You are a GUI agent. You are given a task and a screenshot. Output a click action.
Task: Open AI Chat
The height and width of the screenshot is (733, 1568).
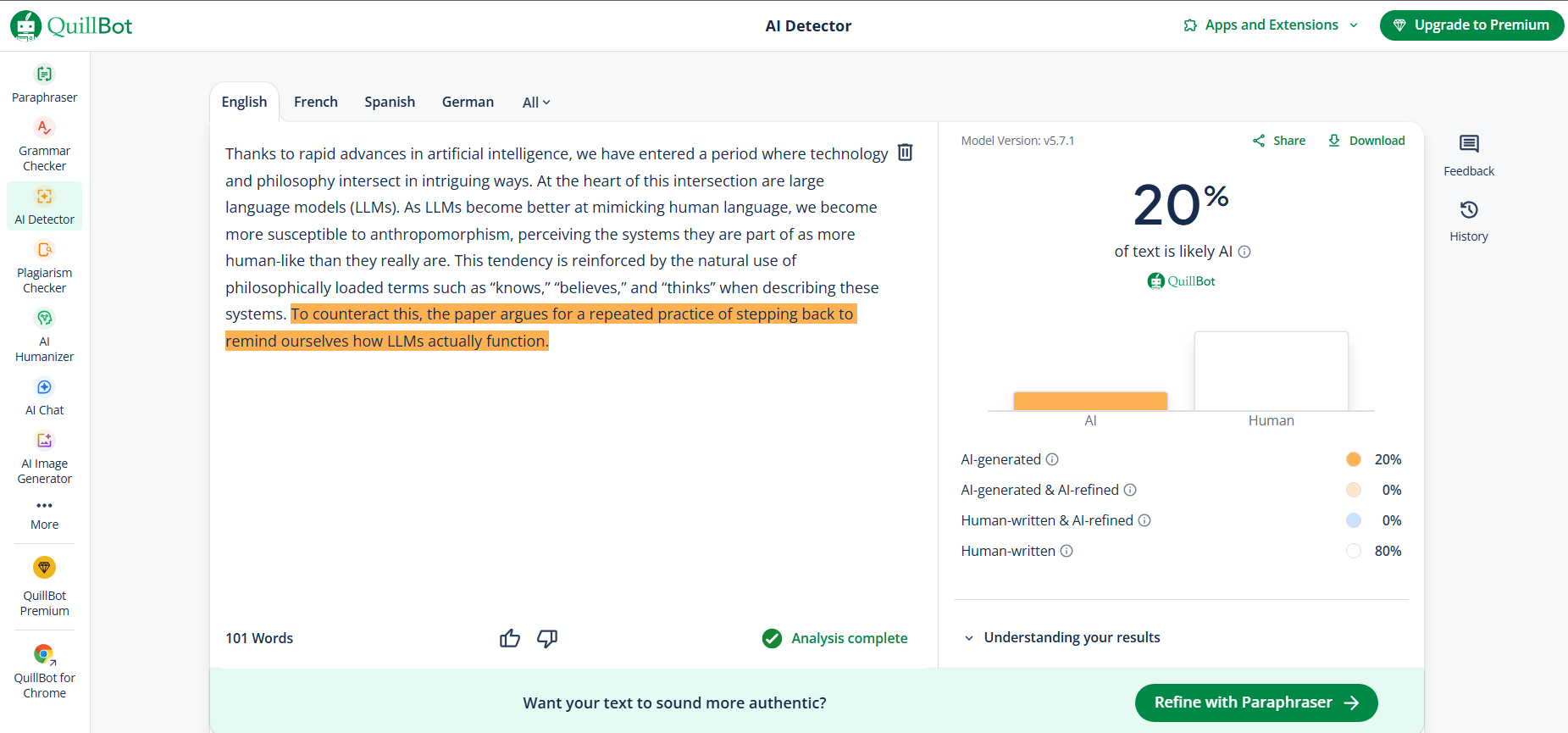[44, 396]
